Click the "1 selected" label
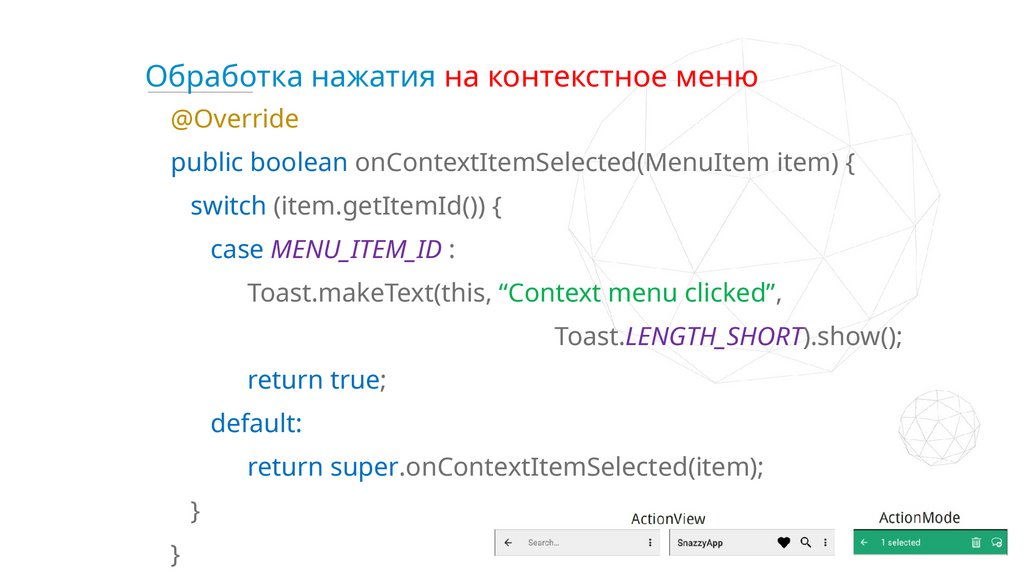The width and height of the screenshot is (1024, 576). (900, 543)
